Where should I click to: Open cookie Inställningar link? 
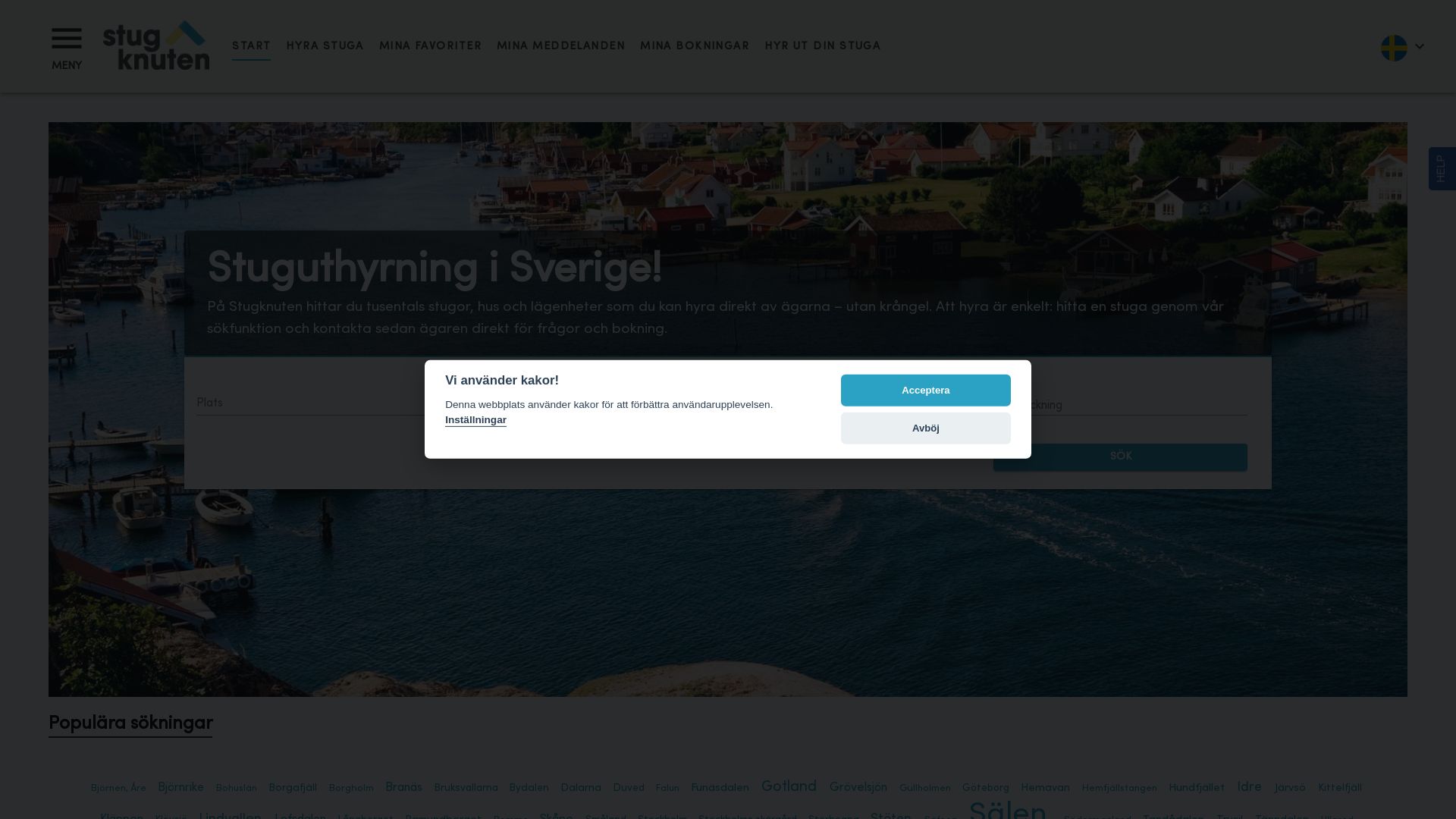[x=475, y=420]
